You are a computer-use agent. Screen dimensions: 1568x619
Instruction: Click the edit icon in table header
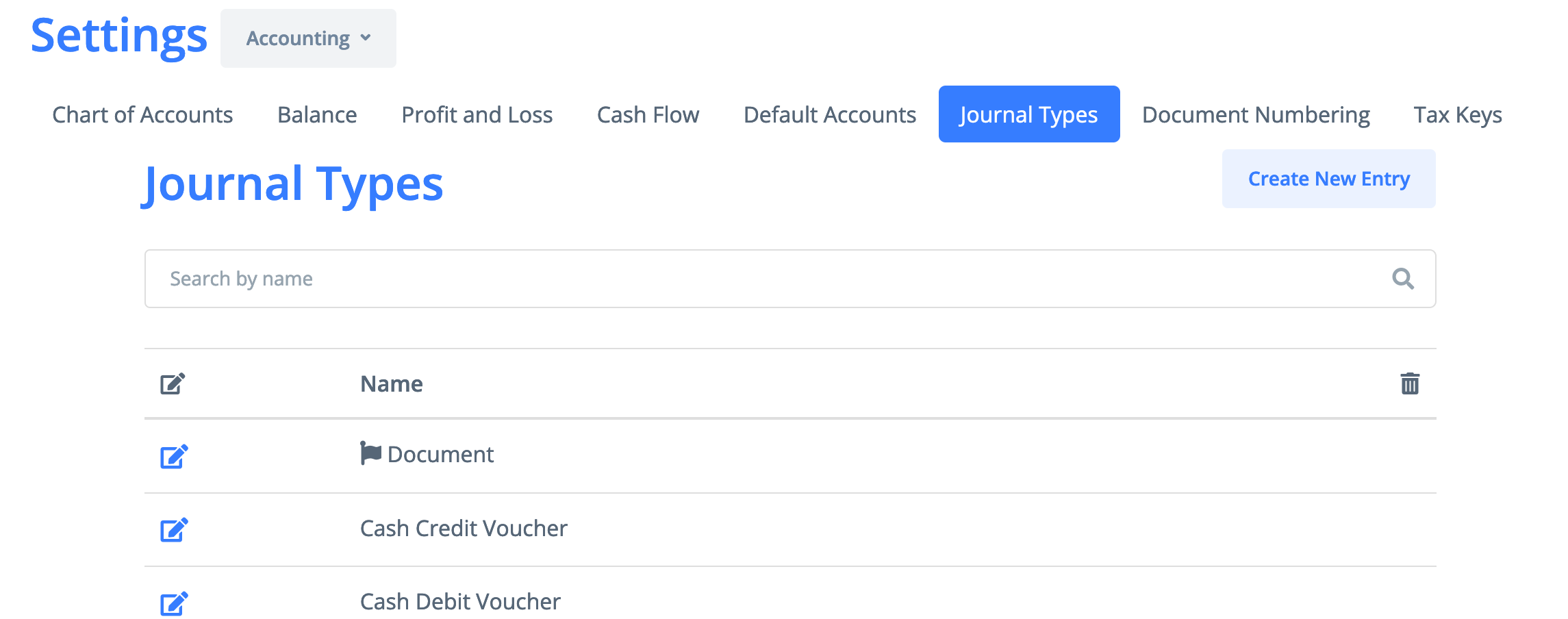coord(173,383)
